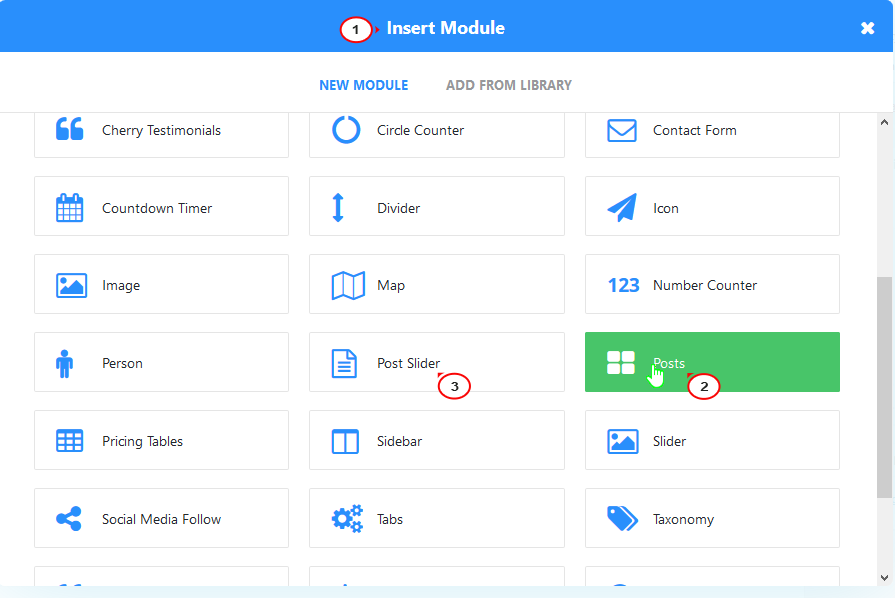Click the Tabs module text

[390, 519]
